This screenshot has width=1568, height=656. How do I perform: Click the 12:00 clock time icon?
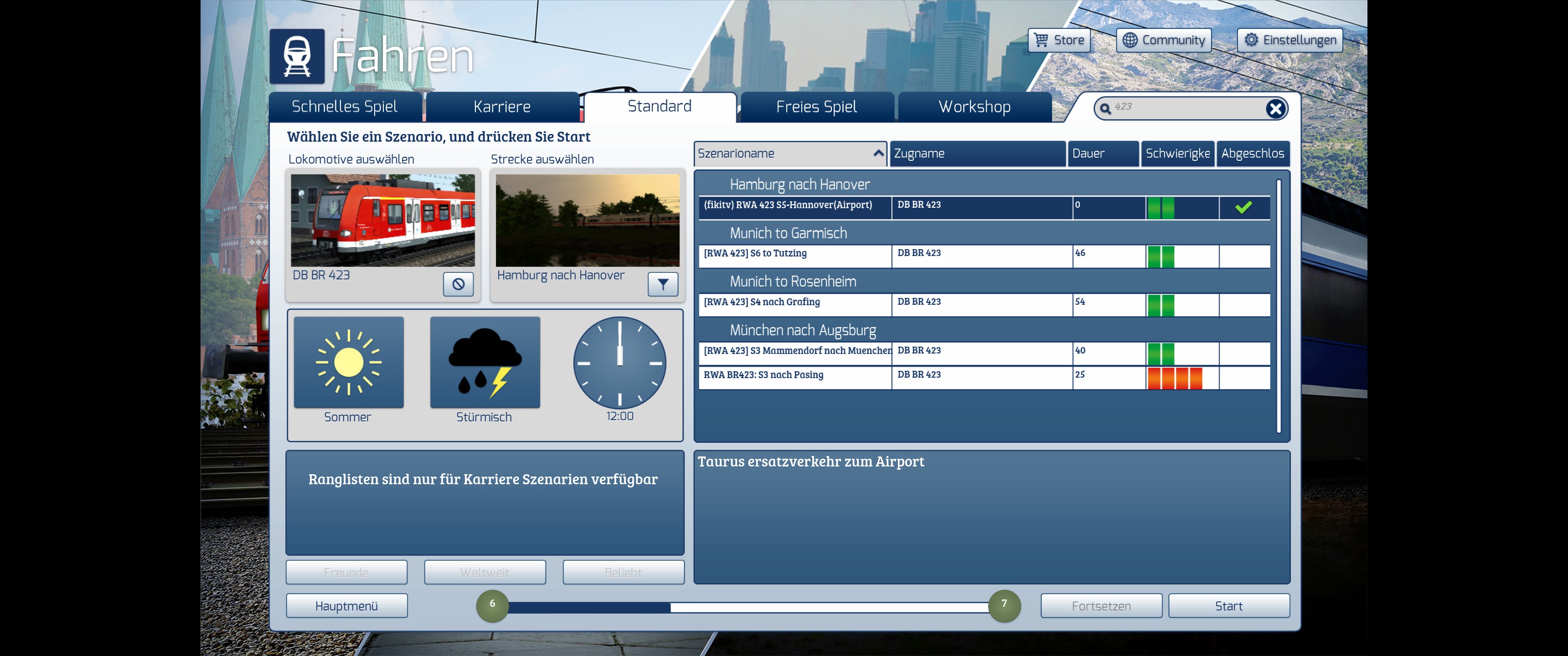click(619, 363)
